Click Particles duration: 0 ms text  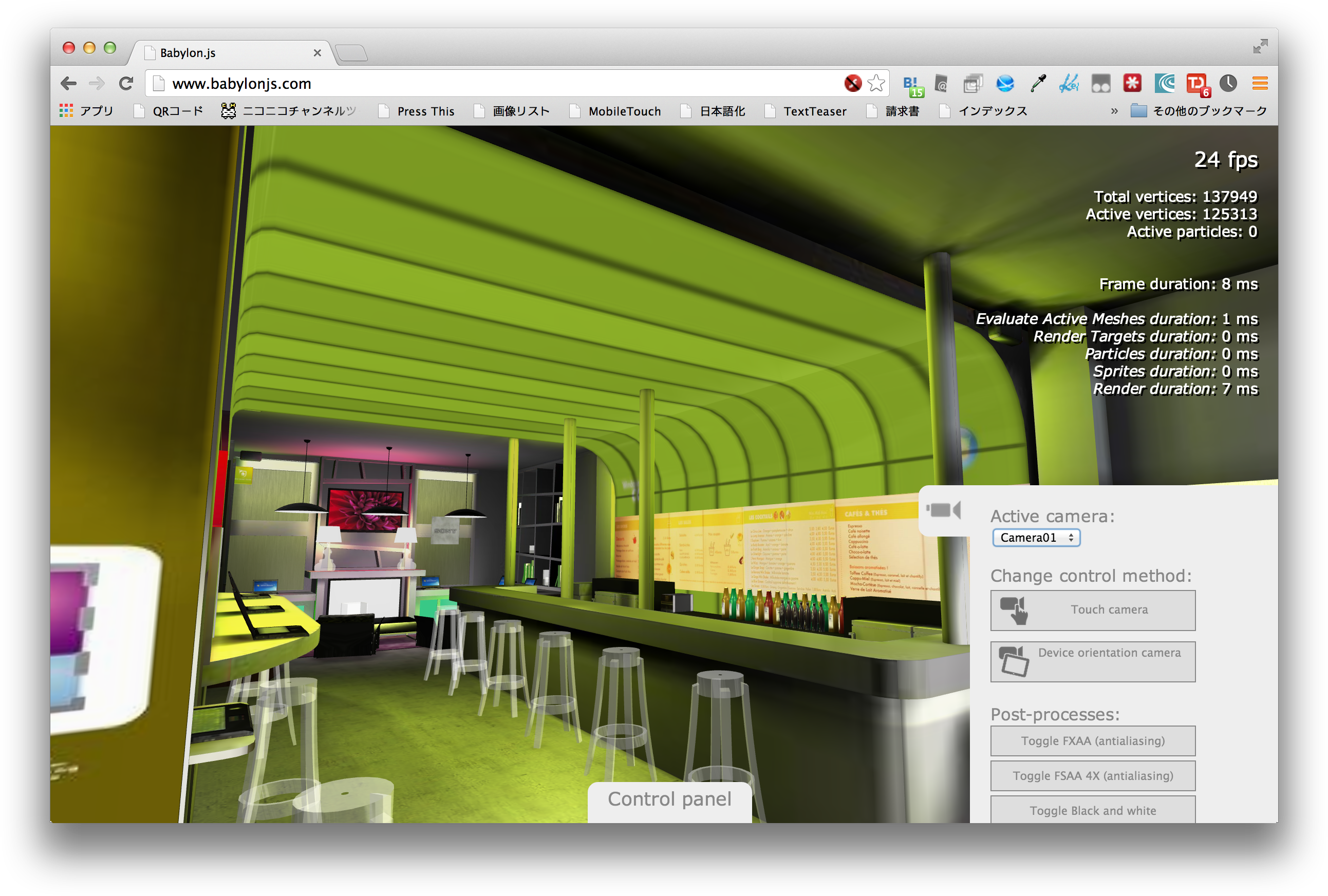pyautogui.click(x=1171, y=354)
